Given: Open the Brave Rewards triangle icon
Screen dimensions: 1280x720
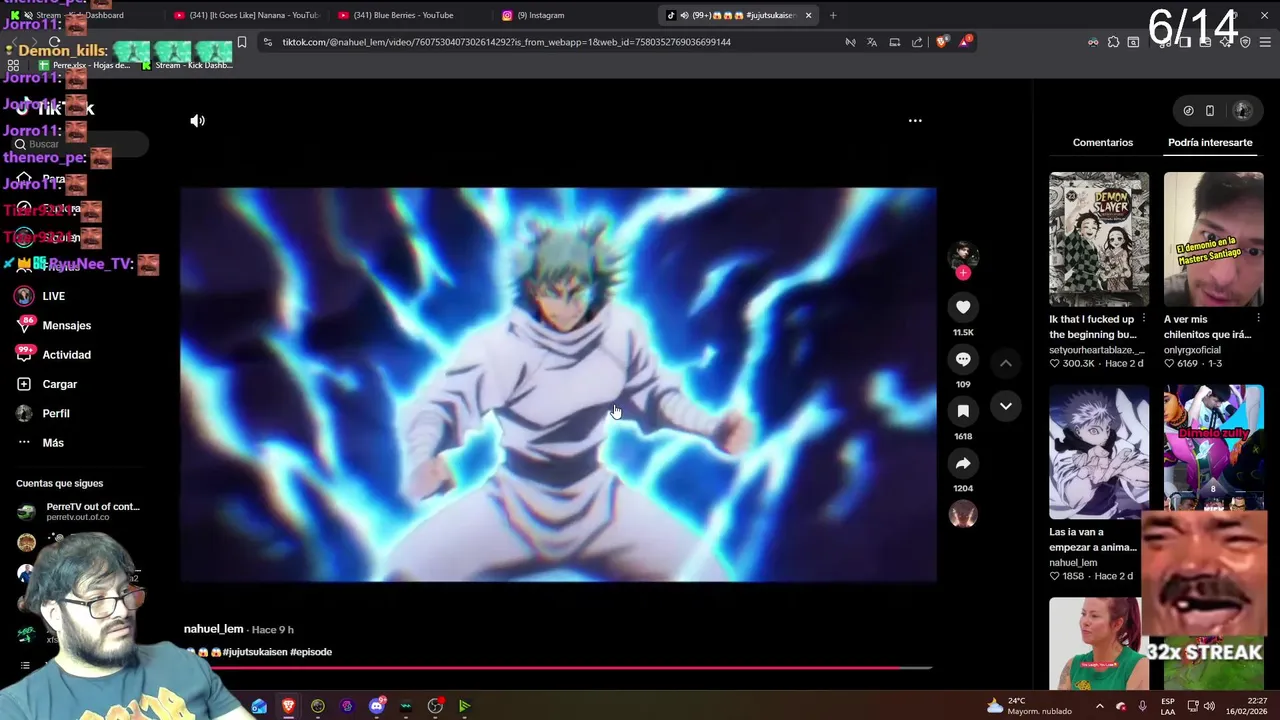Looking at the screenshot, I should pos(965,42).
